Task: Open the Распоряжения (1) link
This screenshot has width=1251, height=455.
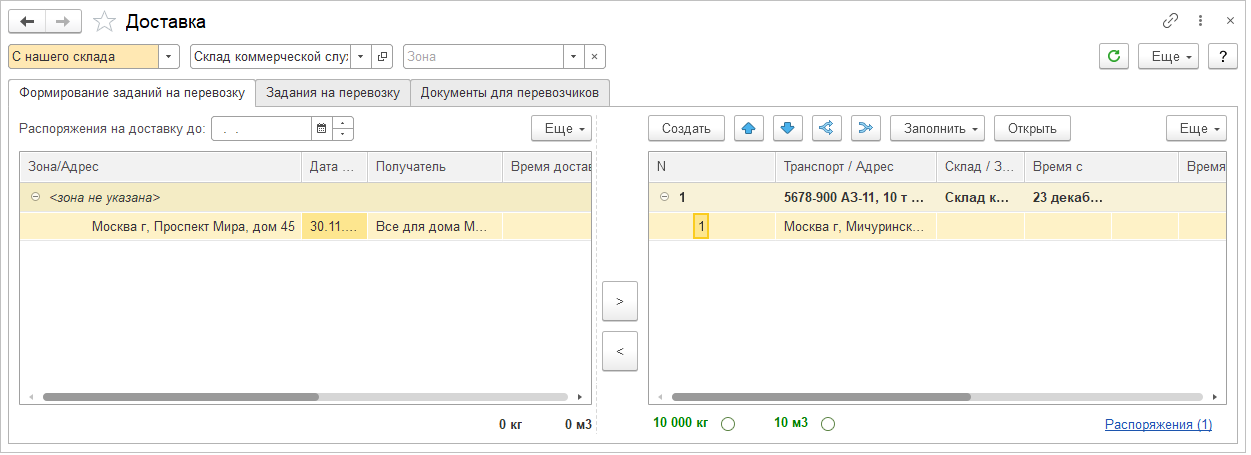Action: (x=1158, y=424)
